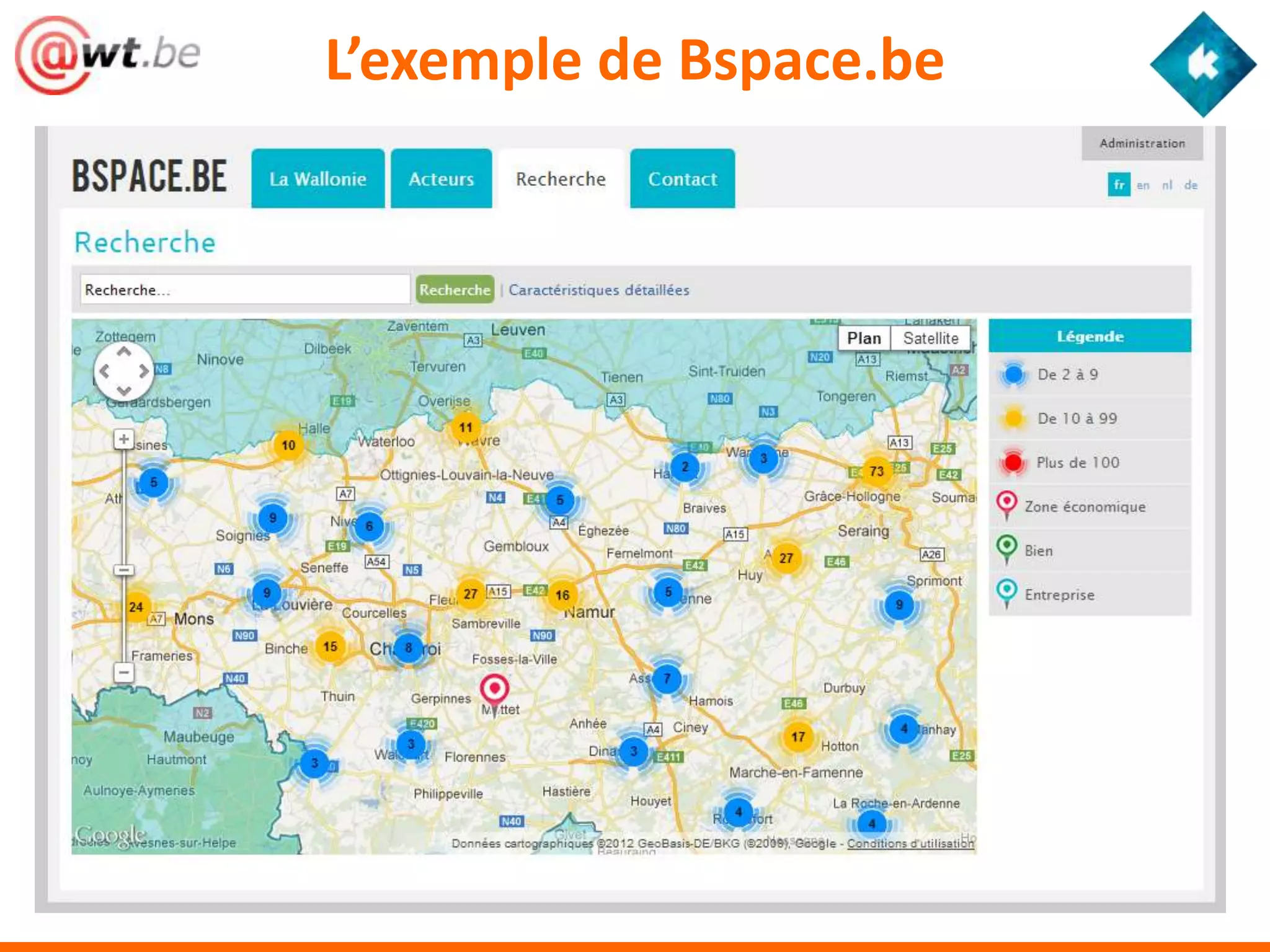Open cluster 17 near Hotton

797,736
